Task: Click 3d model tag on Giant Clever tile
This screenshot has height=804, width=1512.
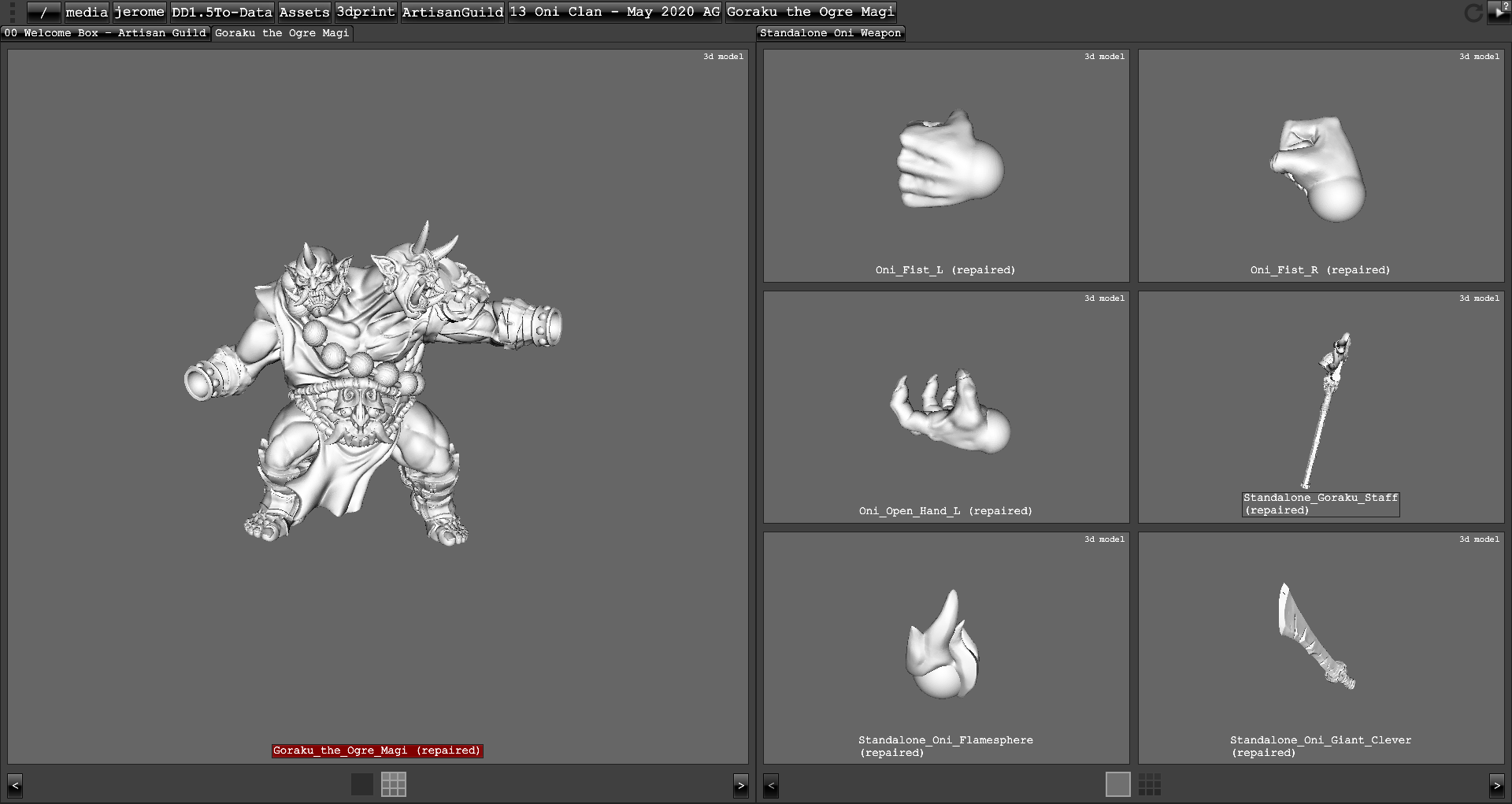Action: (x=1479, y=539)
